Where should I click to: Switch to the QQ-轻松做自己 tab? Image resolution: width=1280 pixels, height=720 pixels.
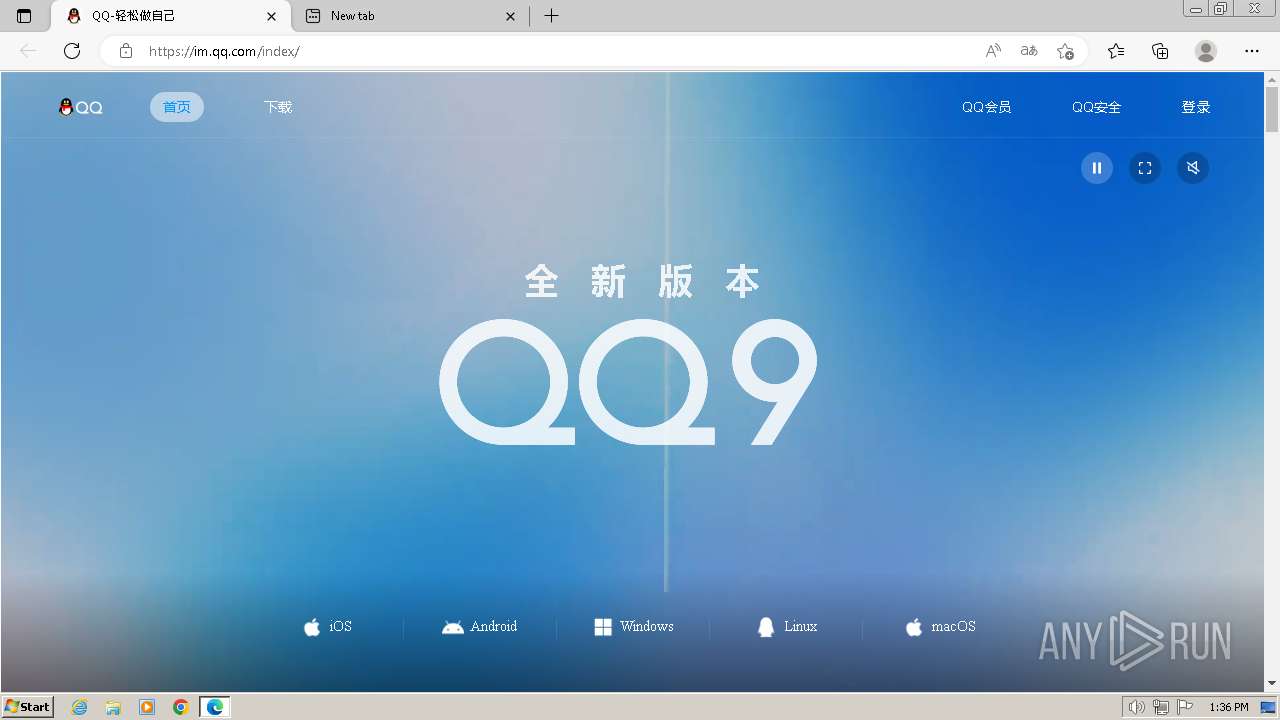[170, 16]
